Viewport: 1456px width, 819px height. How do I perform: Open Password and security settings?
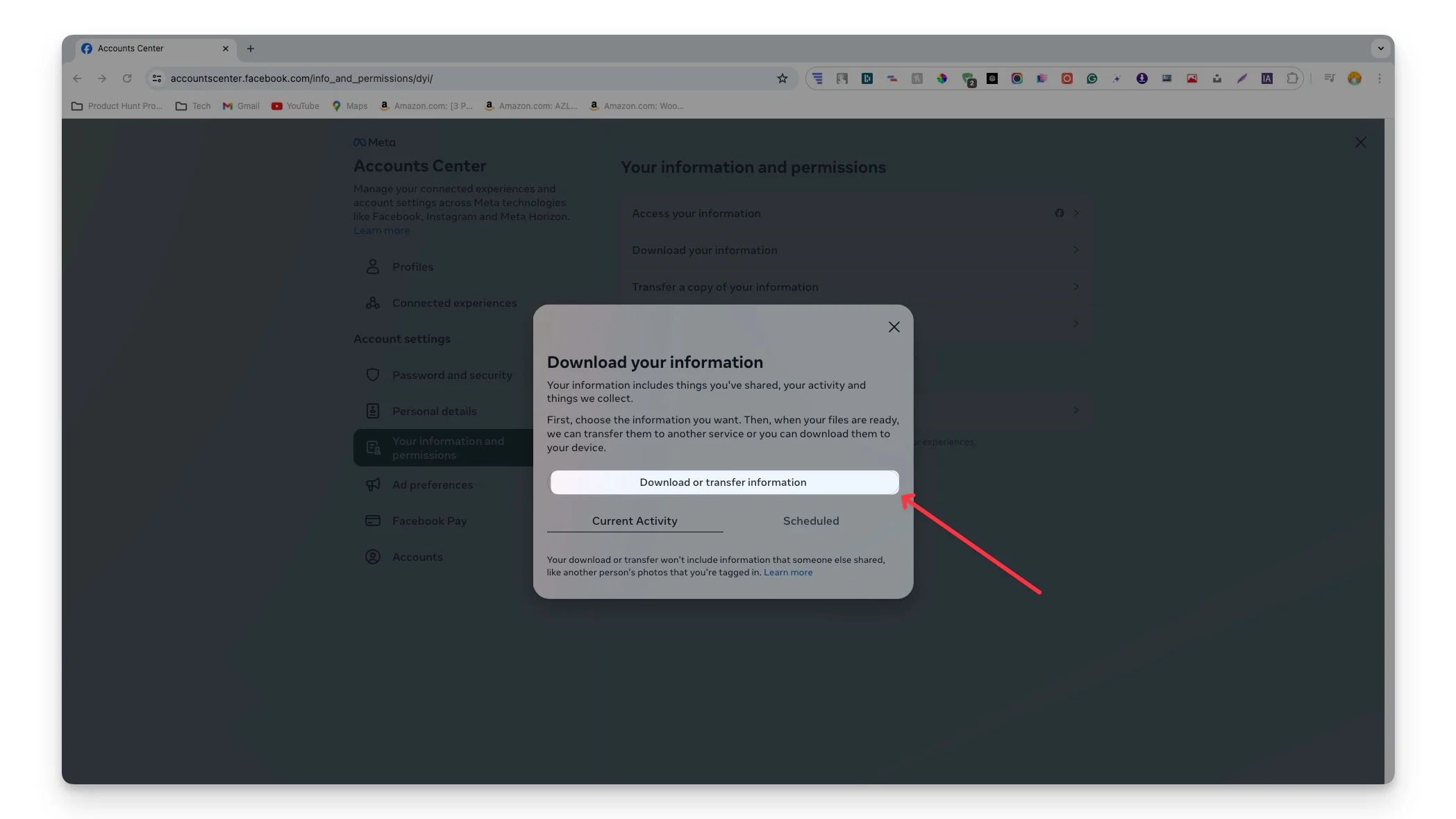point(452,375)
